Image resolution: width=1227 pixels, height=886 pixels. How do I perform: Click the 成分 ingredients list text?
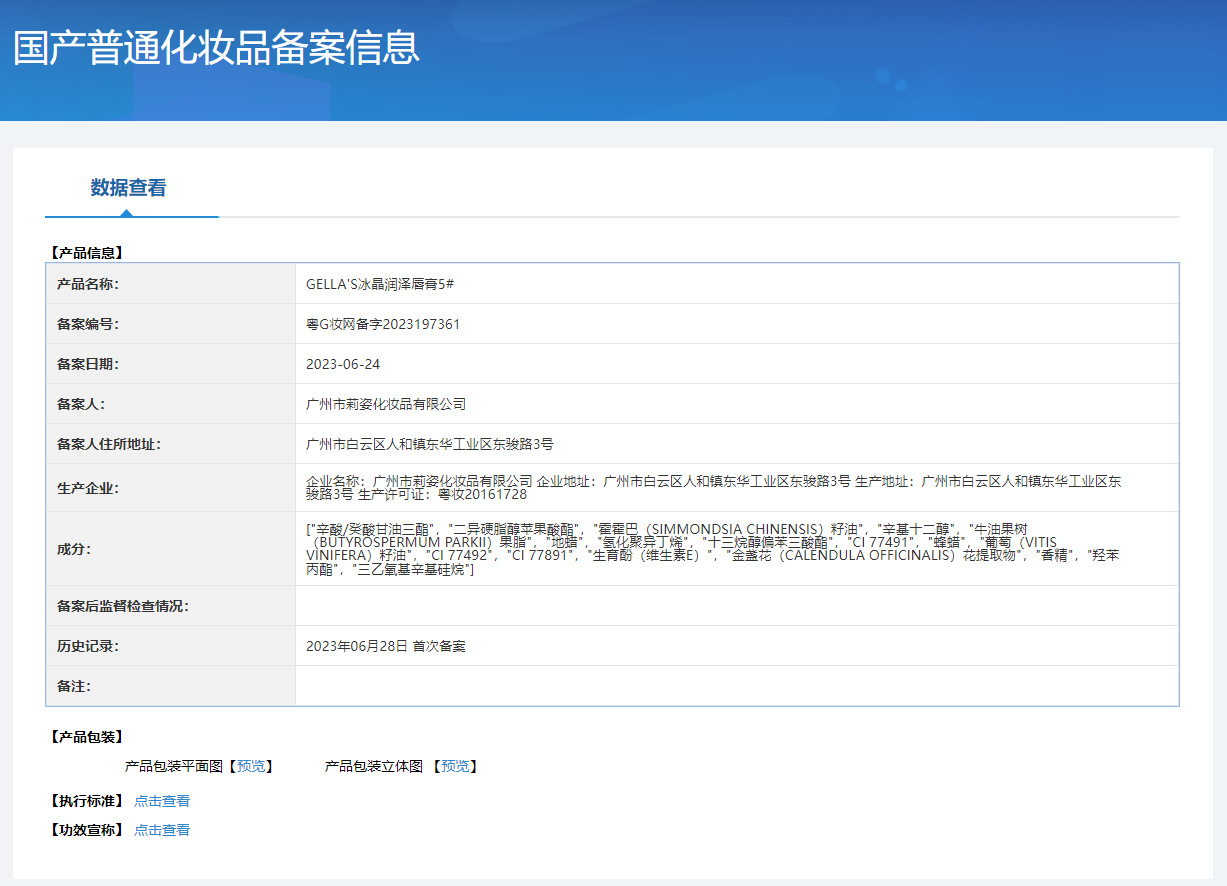pos(712,548)
